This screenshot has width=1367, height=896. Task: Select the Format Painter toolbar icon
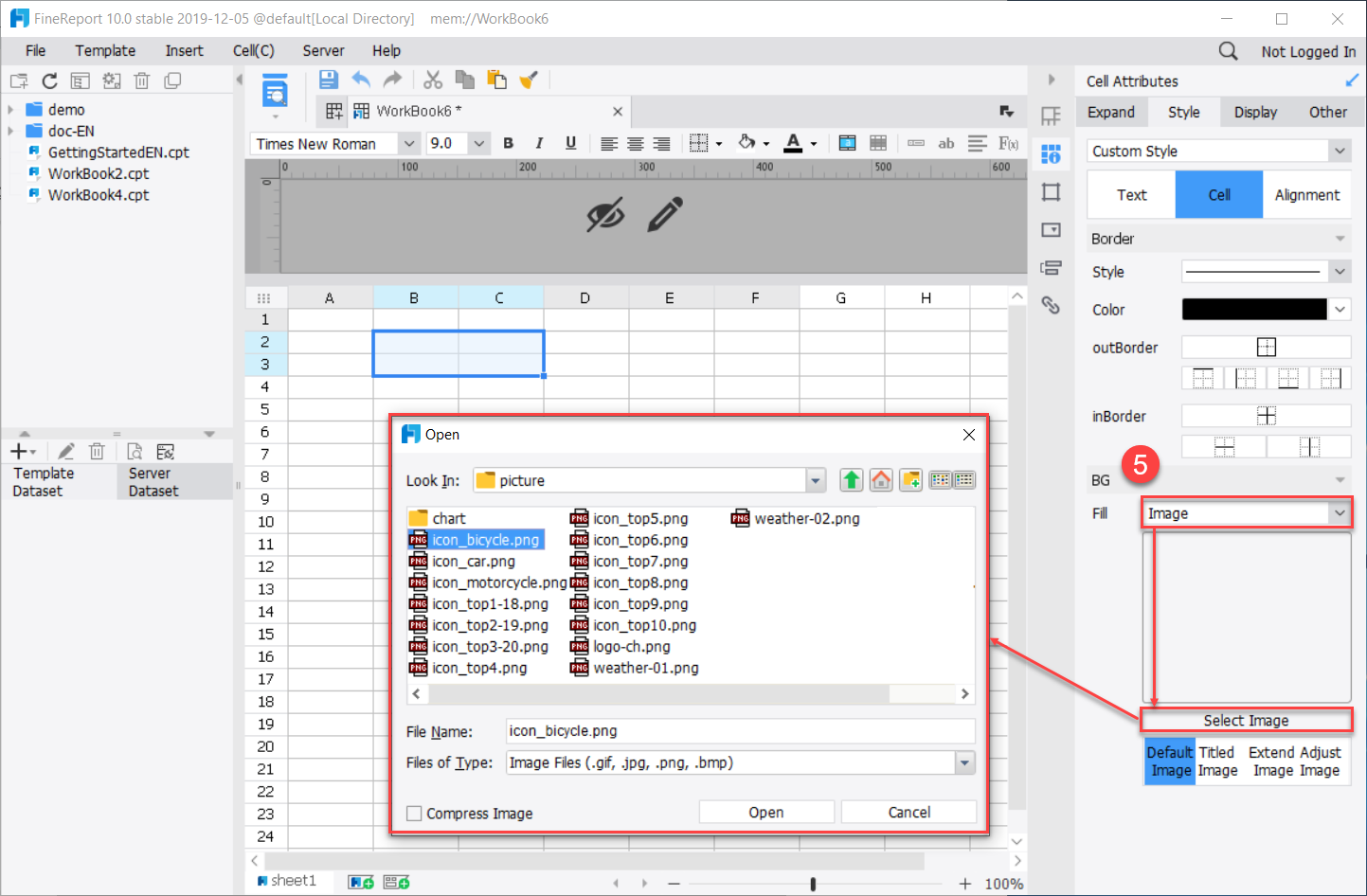(x=528, y=81)
